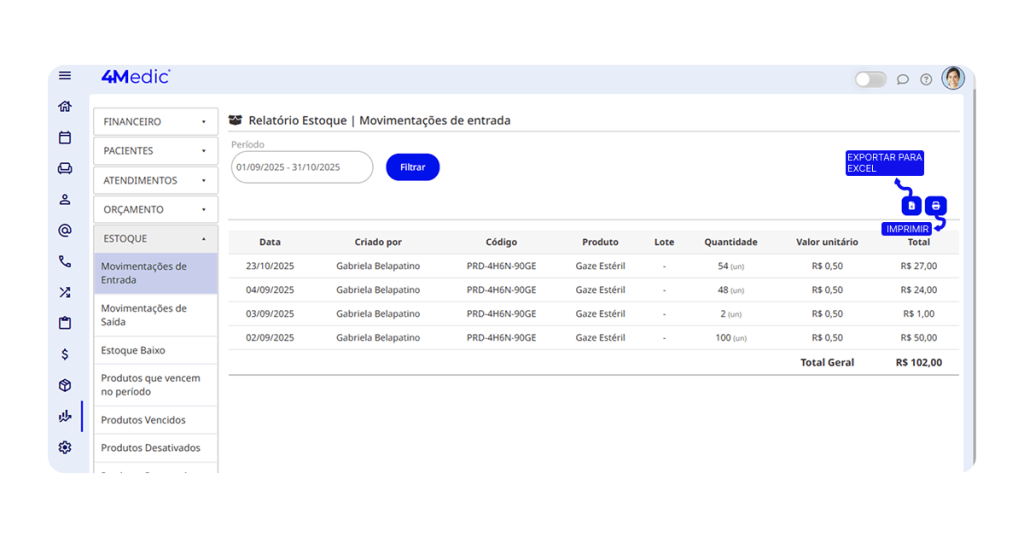Open the chat bubble icon
The image size is (1024, 538).
903,80
